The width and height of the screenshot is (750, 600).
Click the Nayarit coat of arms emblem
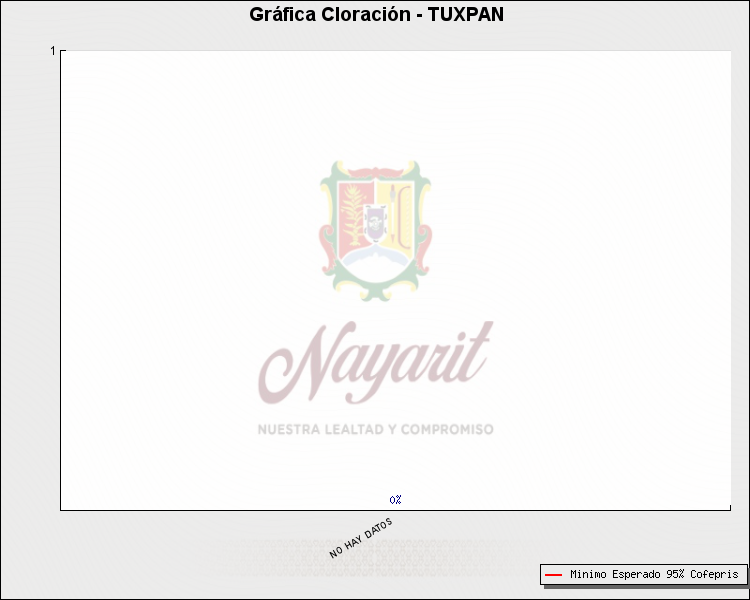pos(375,230)
